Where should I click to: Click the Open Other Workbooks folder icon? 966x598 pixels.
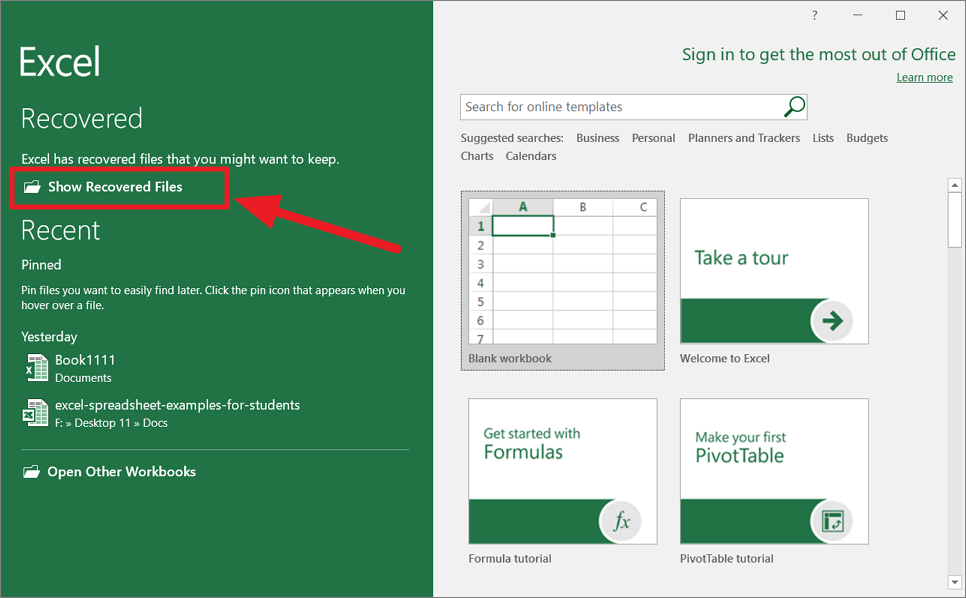31,472
